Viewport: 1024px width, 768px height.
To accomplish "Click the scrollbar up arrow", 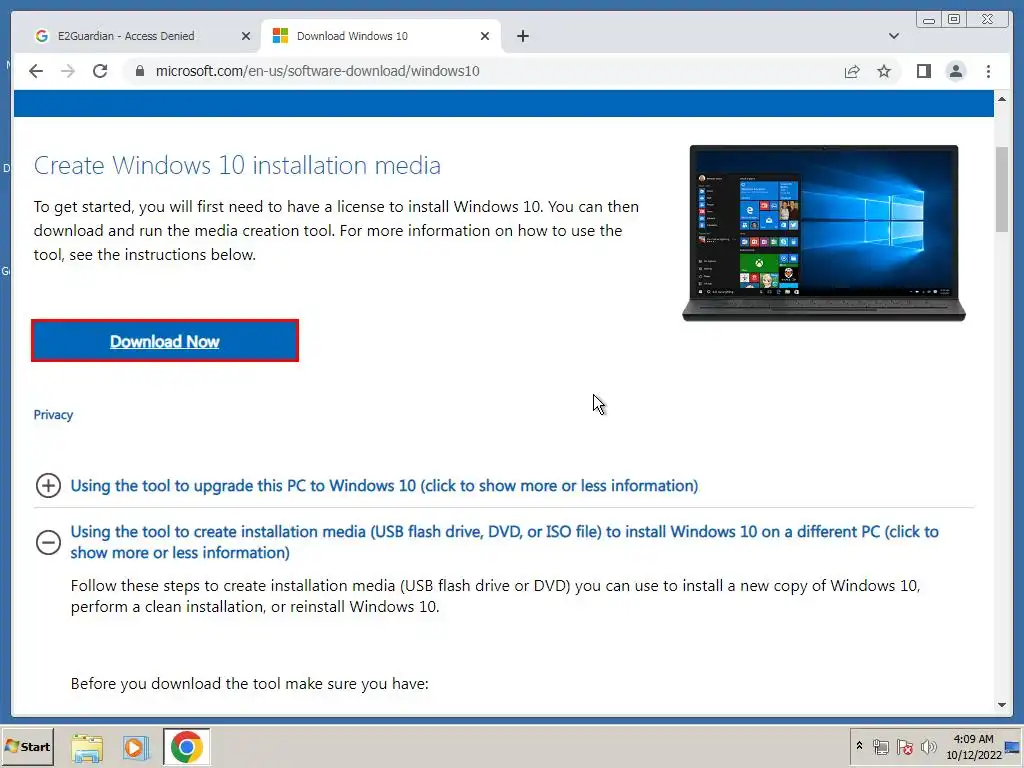I will 1002,99.
